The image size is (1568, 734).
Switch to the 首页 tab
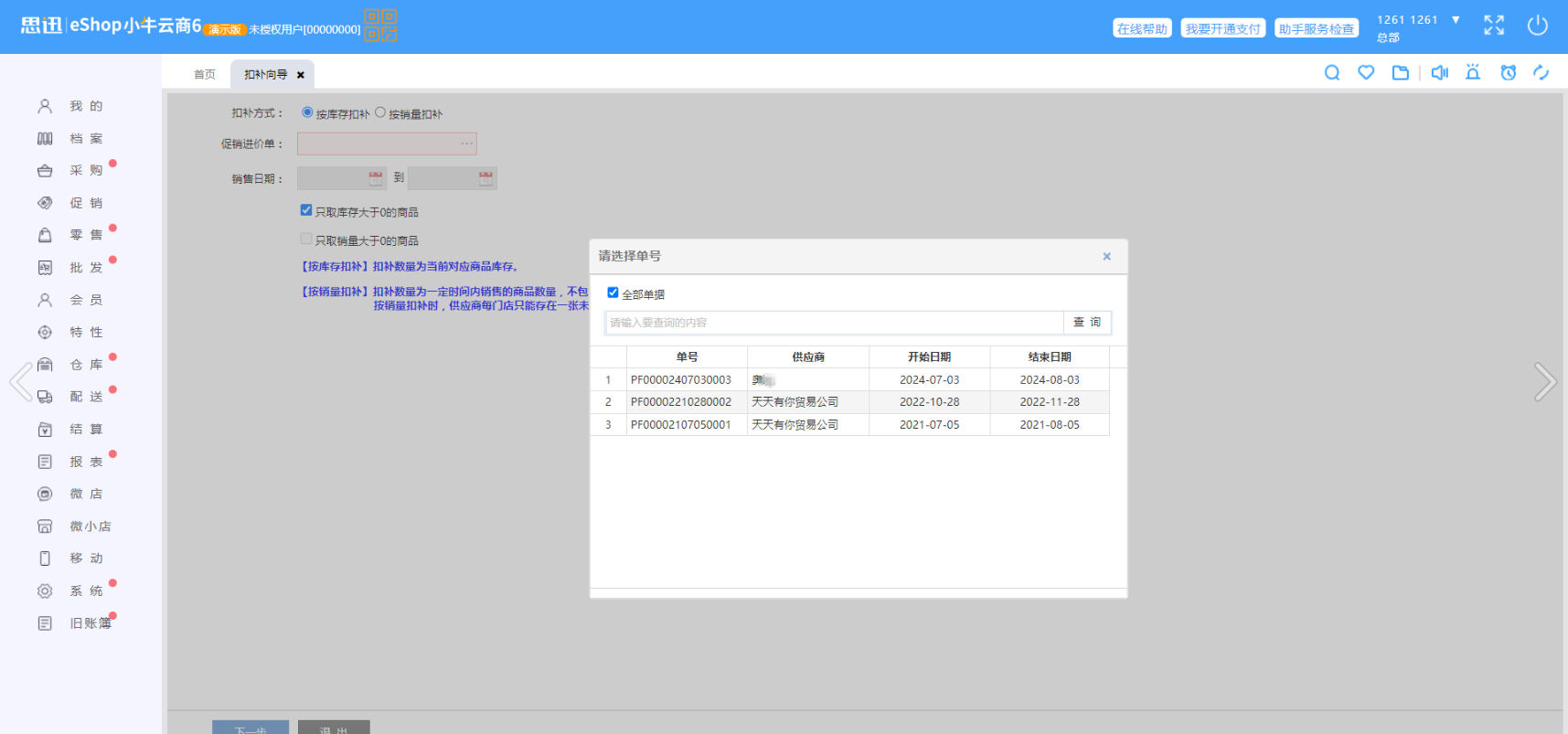tap(205, 75)
